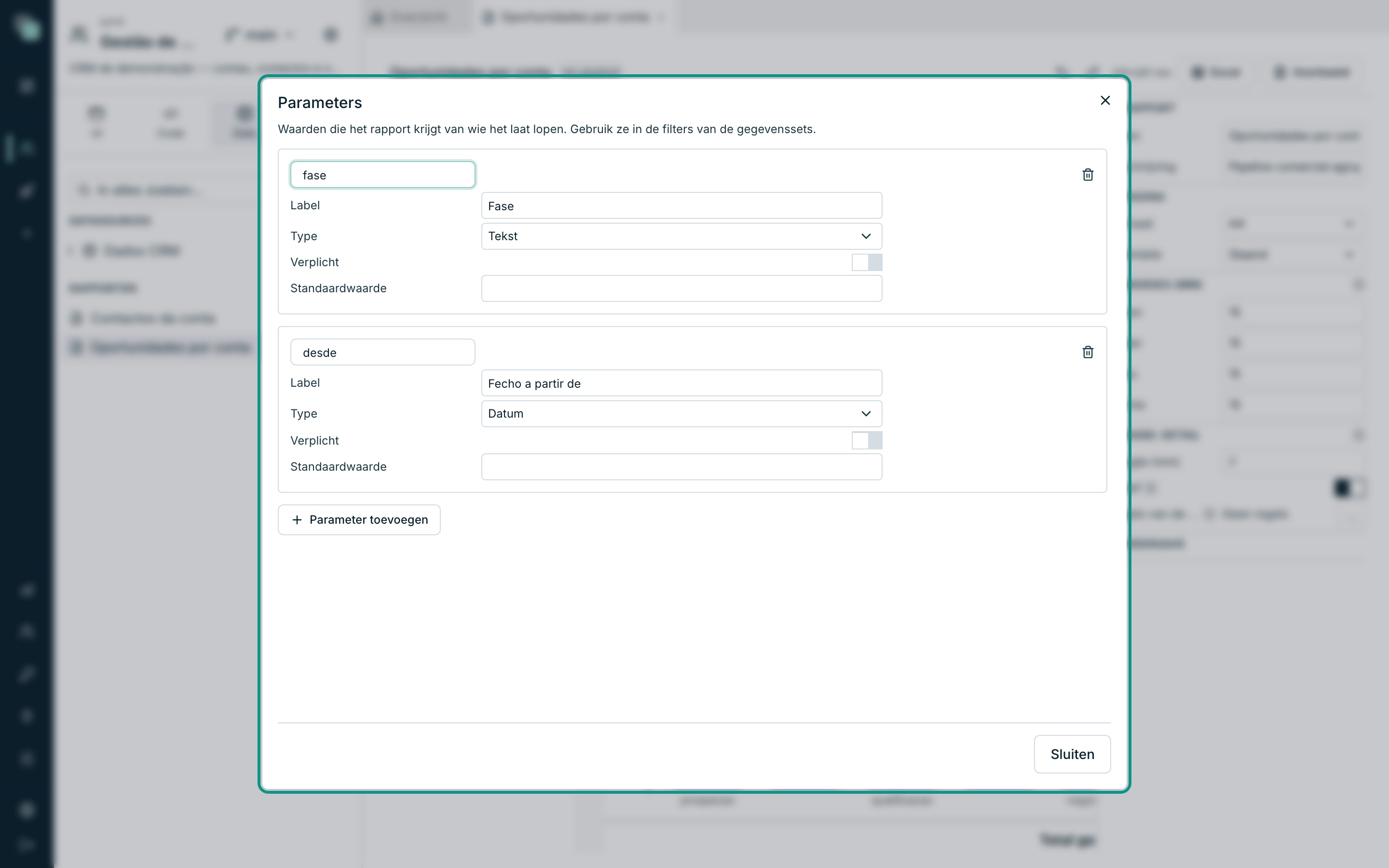The image size is (1389, 868).
Task: Click Standaardwaarde field of desde parameter
Action: pos(681,467)
